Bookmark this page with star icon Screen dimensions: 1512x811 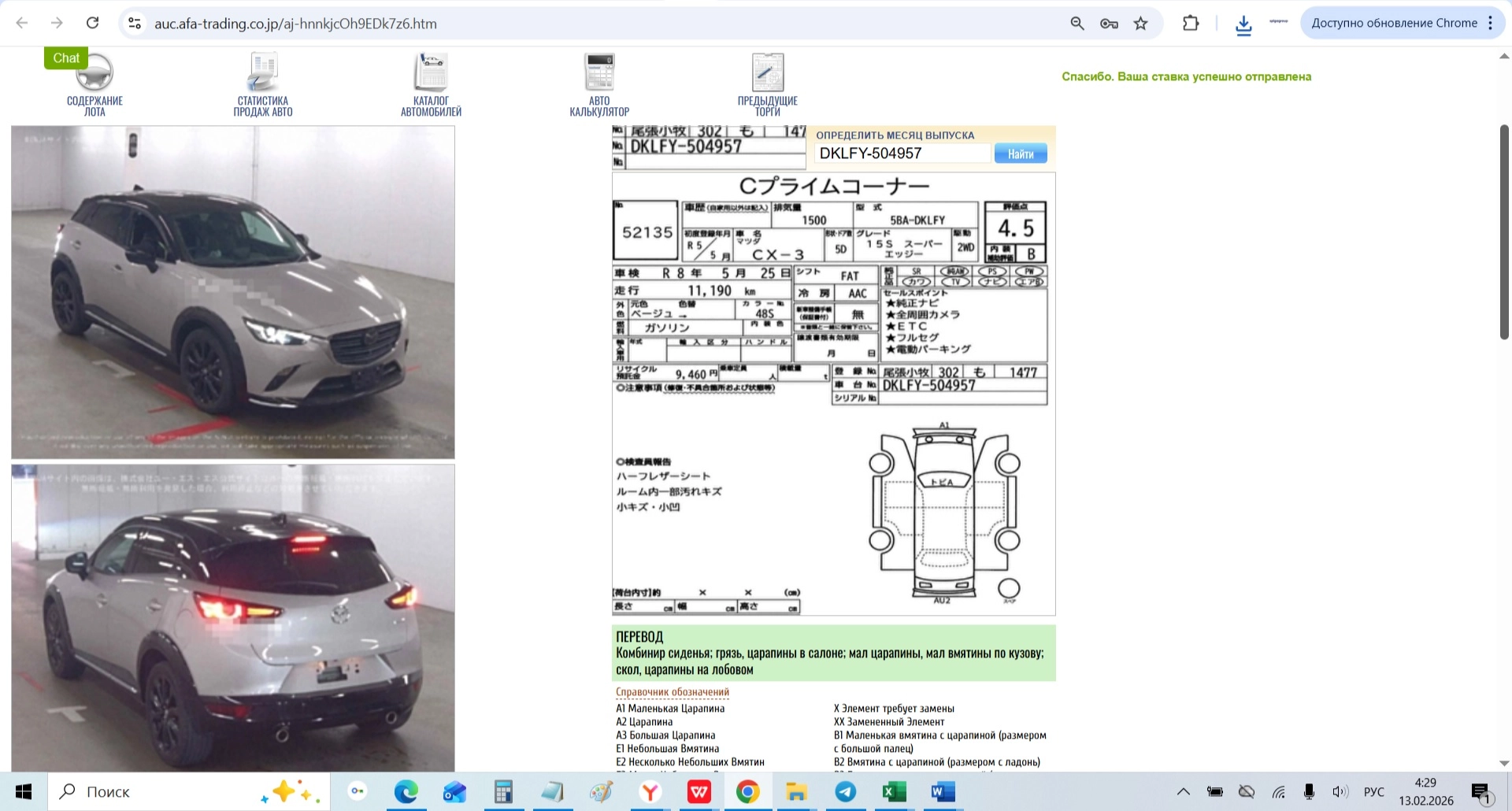(1140, 24)
